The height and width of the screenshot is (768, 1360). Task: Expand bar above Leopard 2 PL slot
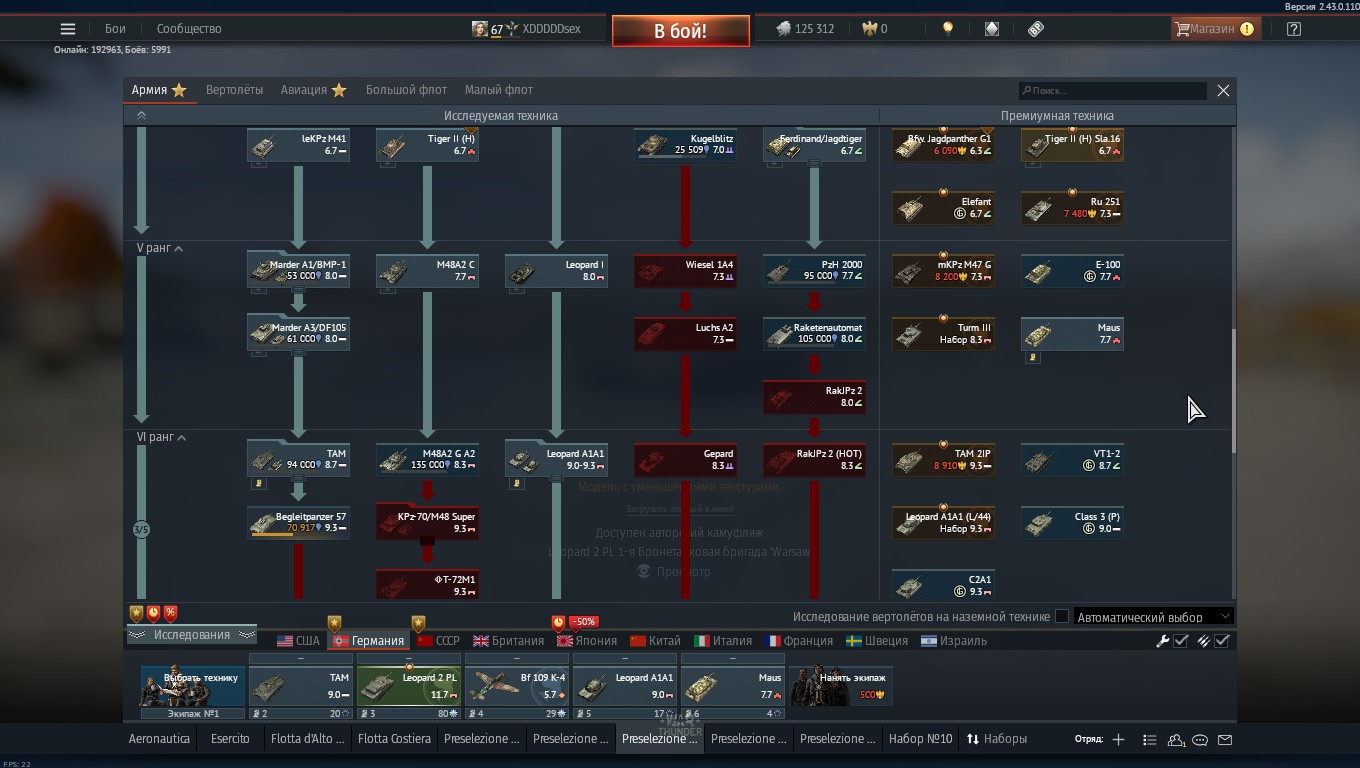409,659
